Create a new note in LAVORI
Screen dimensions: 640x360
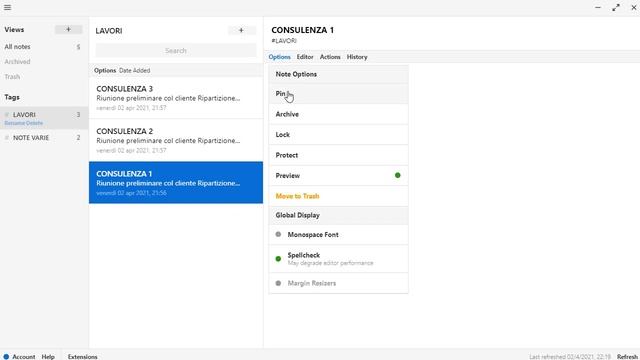pos(241,30)
